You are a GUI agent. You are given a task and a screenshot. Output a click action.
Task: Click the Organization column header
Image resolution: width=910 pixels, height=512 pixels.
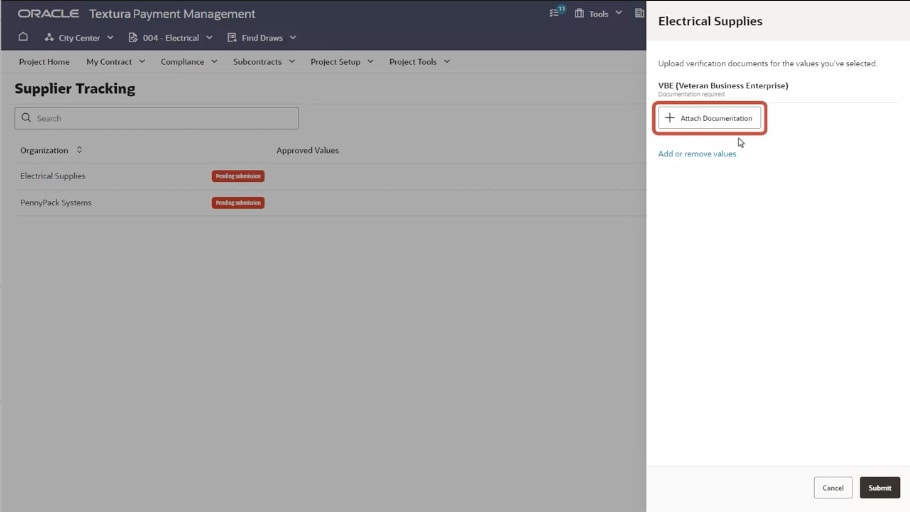click(44, 150)
